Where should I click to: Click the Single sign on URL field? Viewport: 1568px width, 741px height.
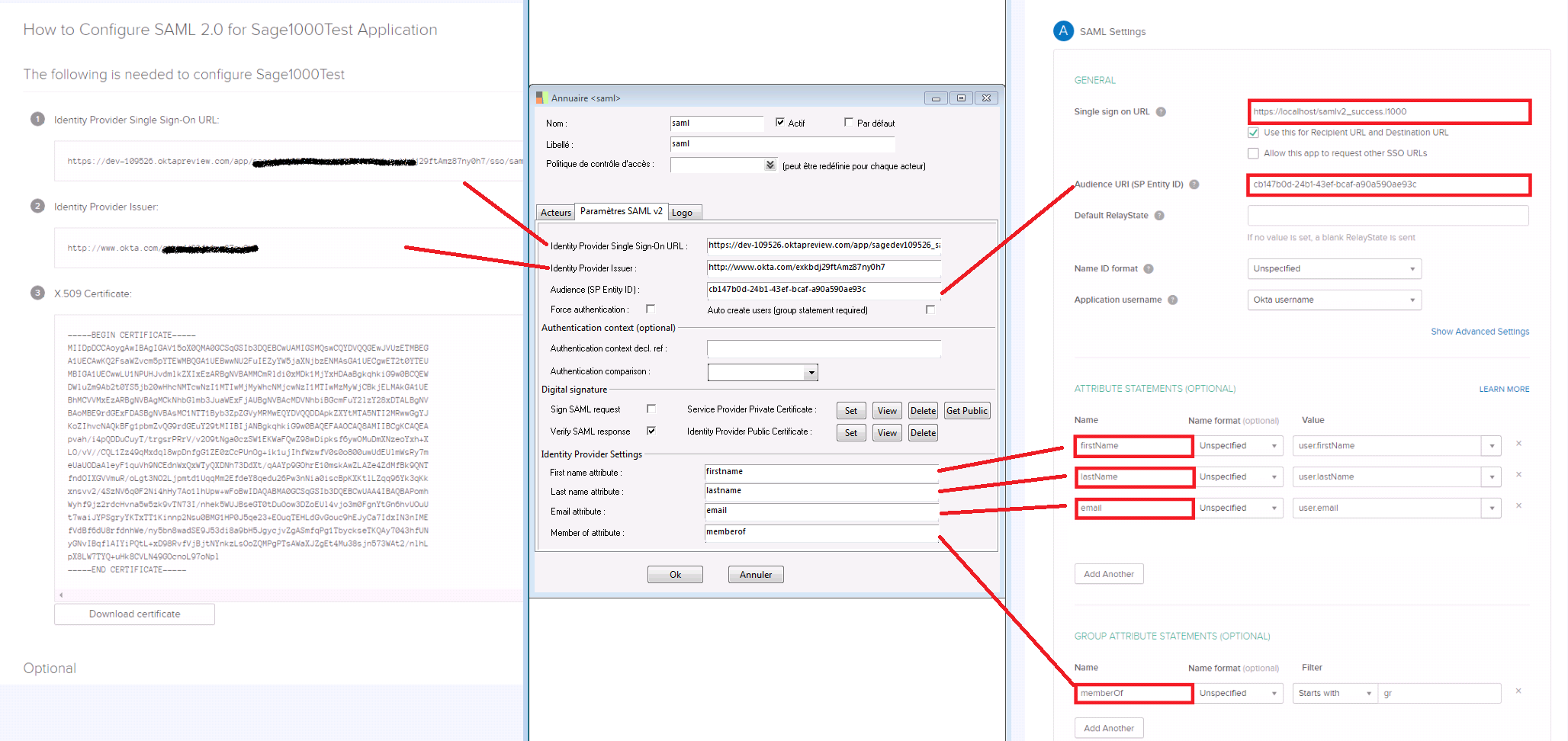tap(1389, 112)
